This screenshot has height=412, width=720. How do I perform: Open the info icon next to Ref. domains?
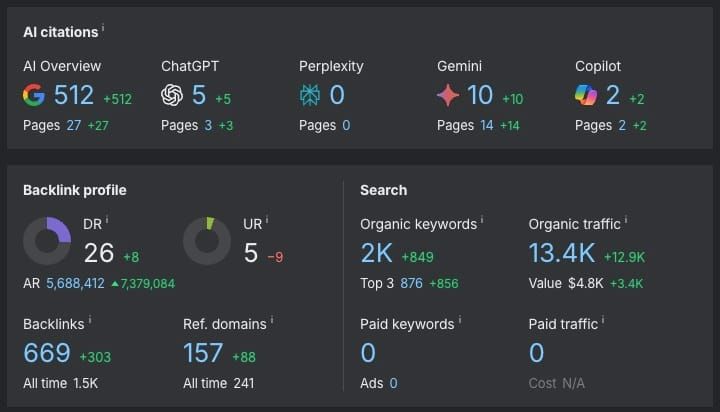[x=274, y=321]
